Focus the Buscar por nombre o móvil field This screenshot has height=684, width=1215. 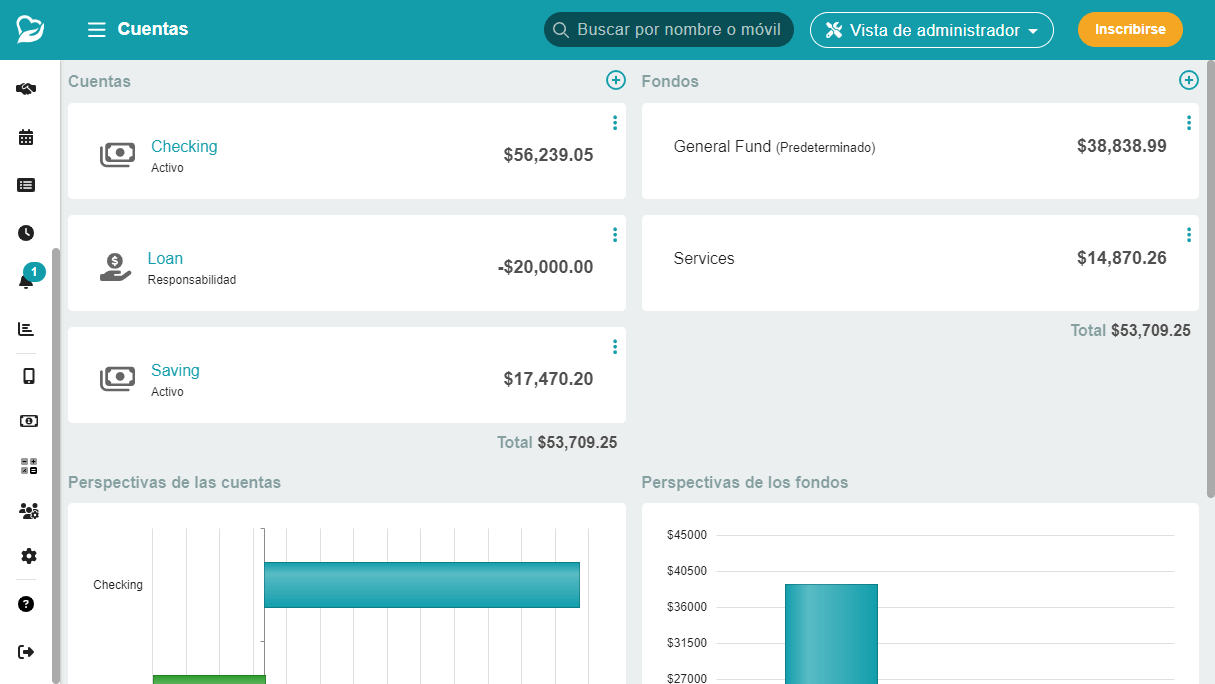[669, 30]
